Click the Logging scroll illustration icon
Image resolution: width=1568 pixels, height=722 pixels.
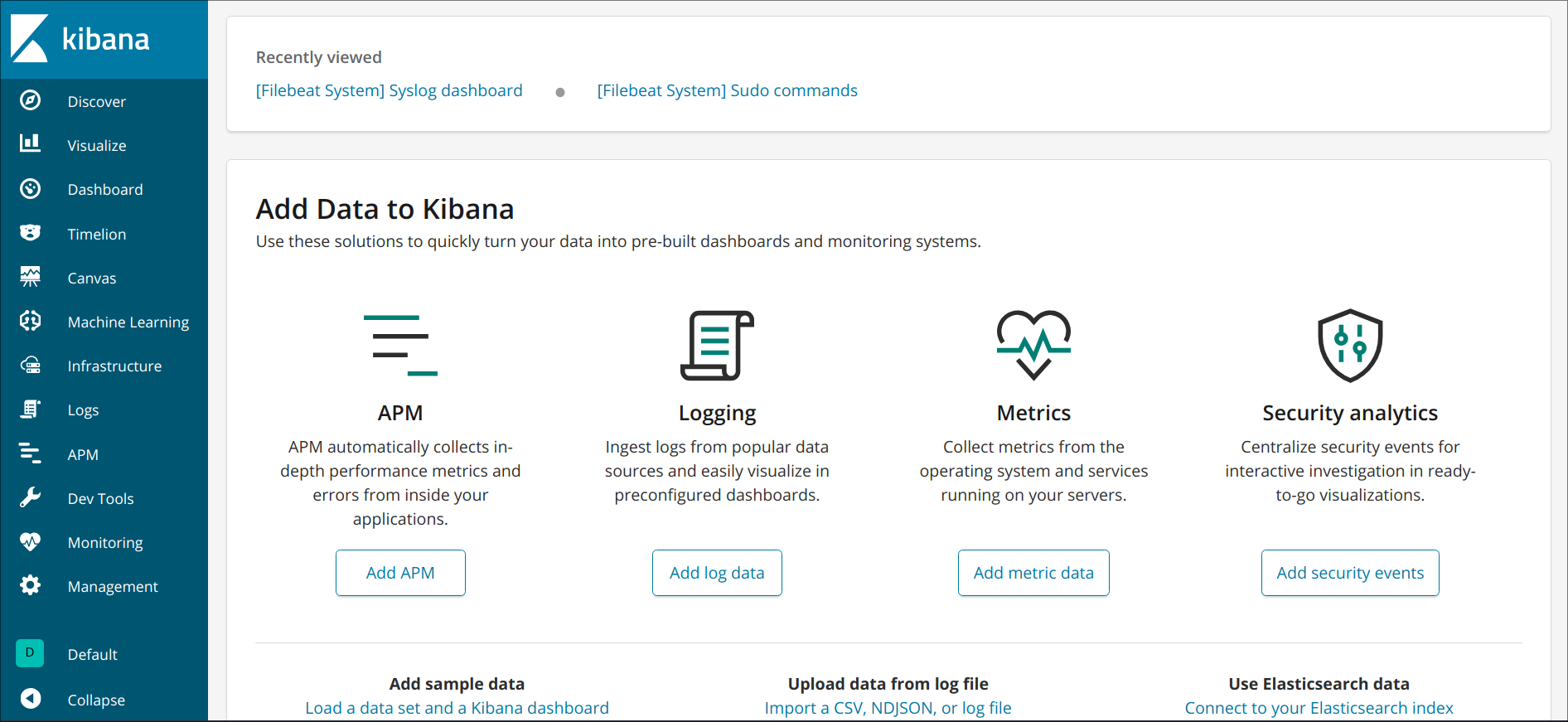[717, 346]
